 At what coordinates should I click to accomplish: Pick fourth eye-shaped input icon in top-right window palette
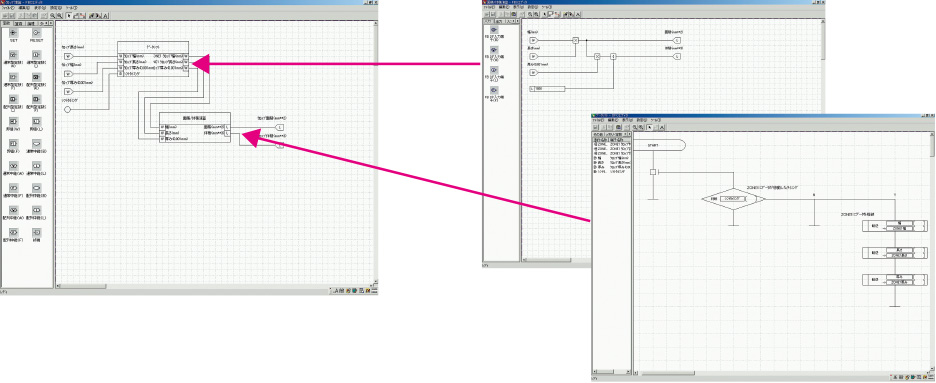pos(494,89)
